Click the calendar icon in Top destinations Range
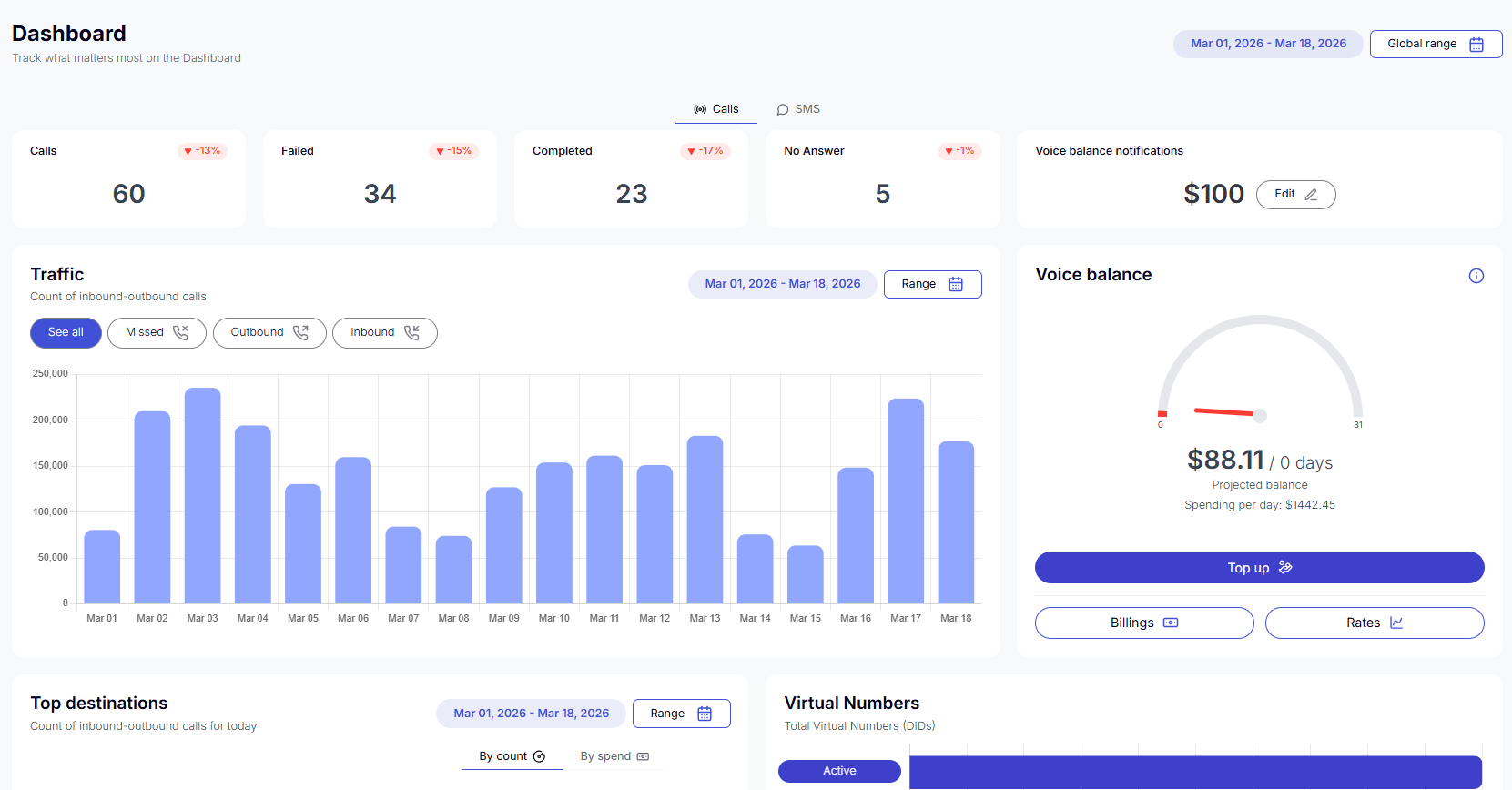Image resolution: width=1512 pixels, height=790 pixels. point(705,714)
